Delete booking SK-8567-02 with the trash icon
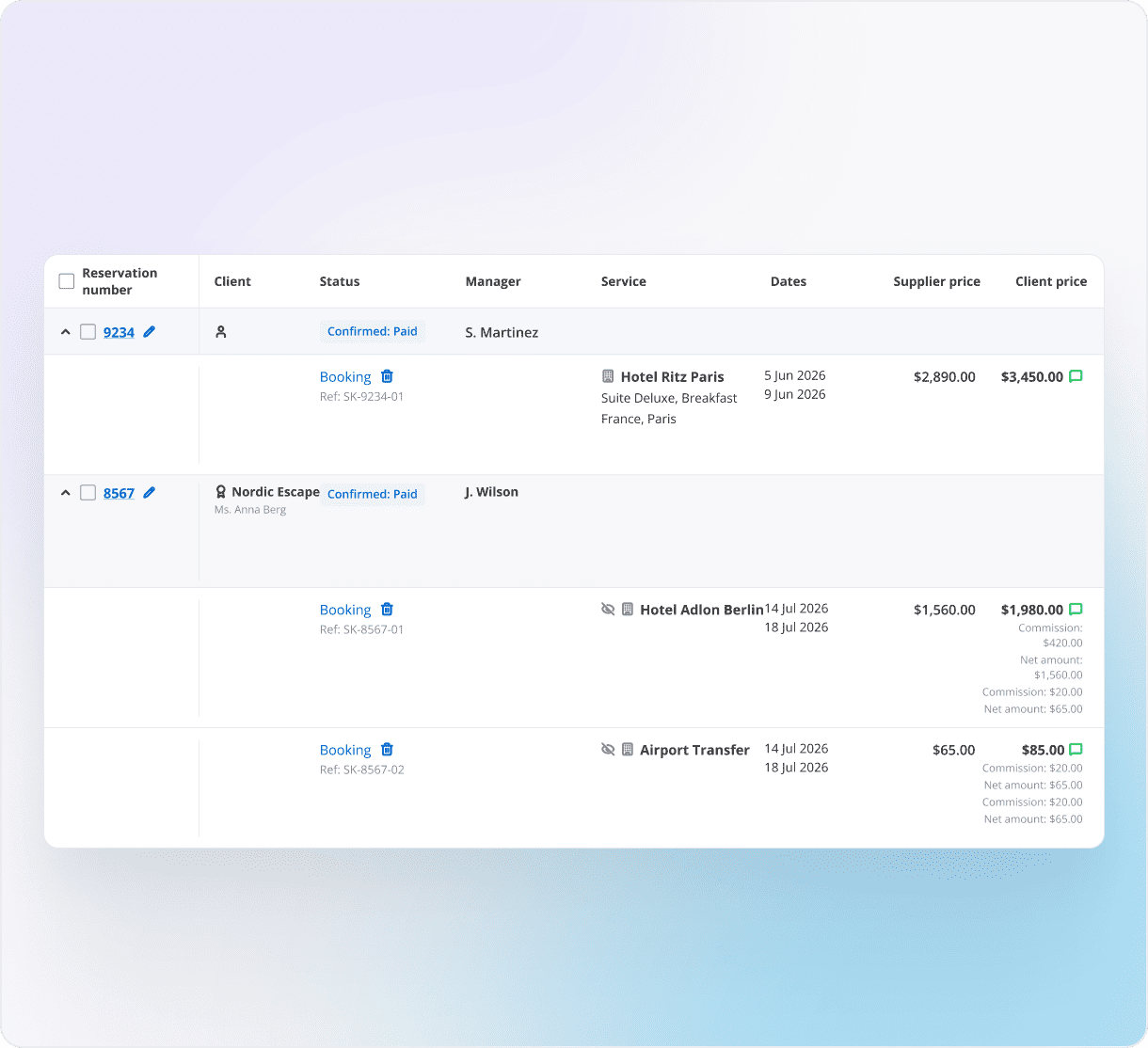This screenshot has height=1048, width=1148. pyautogui.click(x=387, y=749)
